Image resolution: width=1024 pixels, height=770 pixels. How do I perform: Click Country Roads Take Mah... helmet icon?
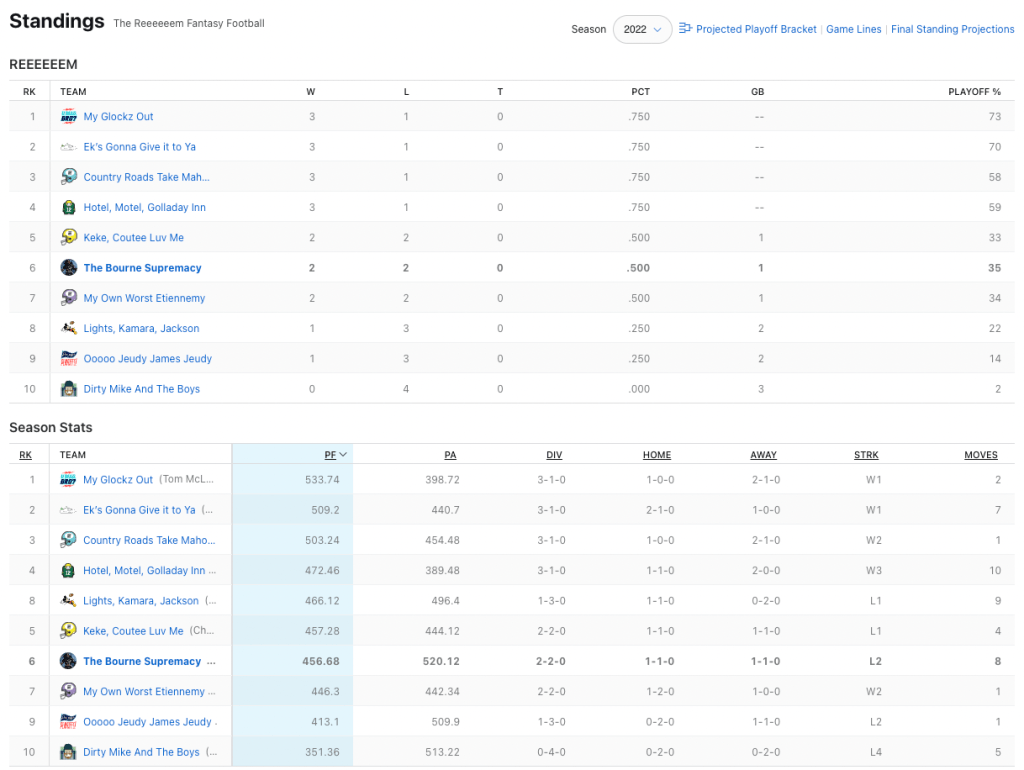69,177
